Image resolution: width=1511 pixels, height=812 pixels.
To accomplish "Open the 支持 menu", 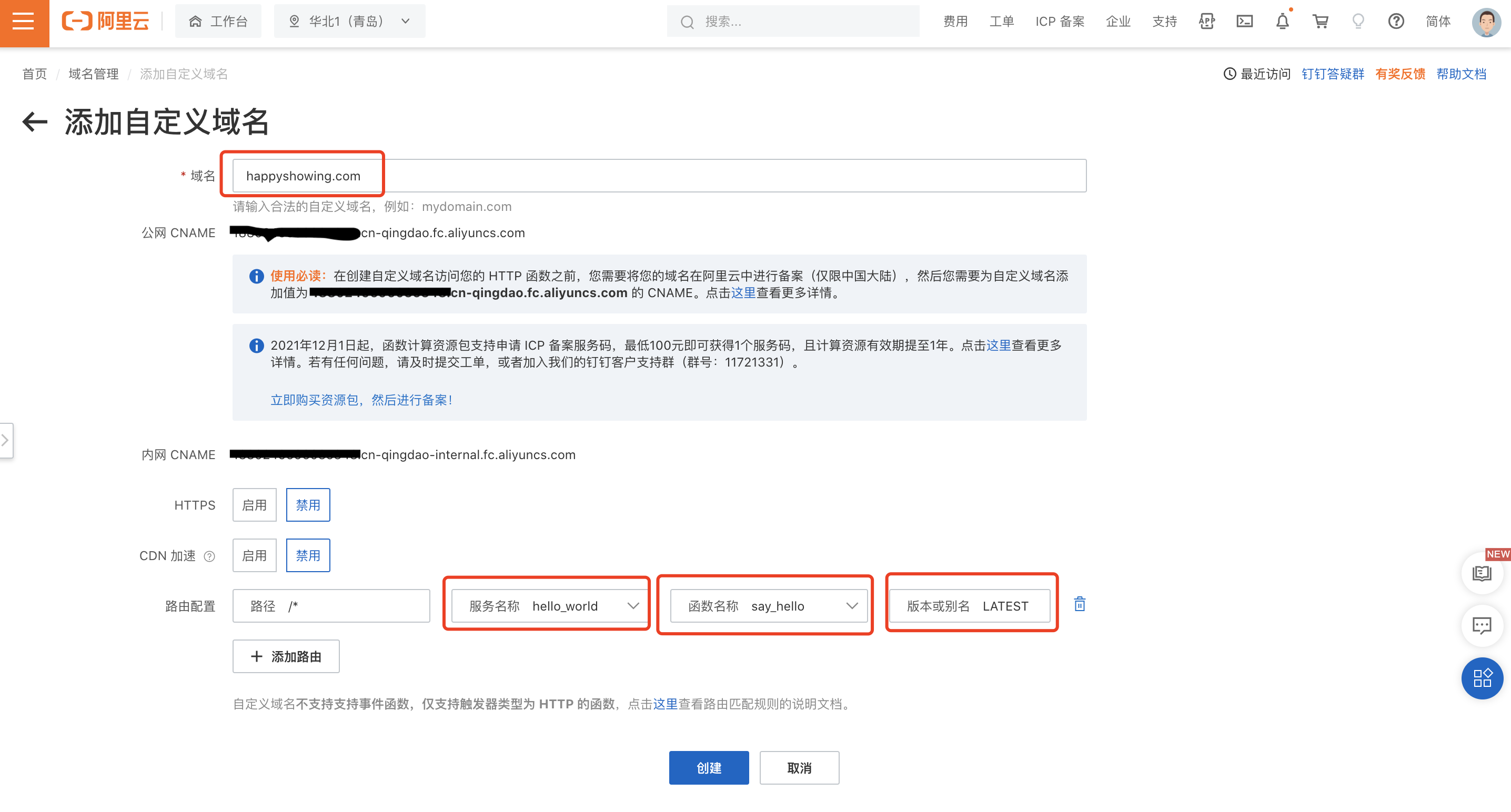I will (x=1164, y=22).
